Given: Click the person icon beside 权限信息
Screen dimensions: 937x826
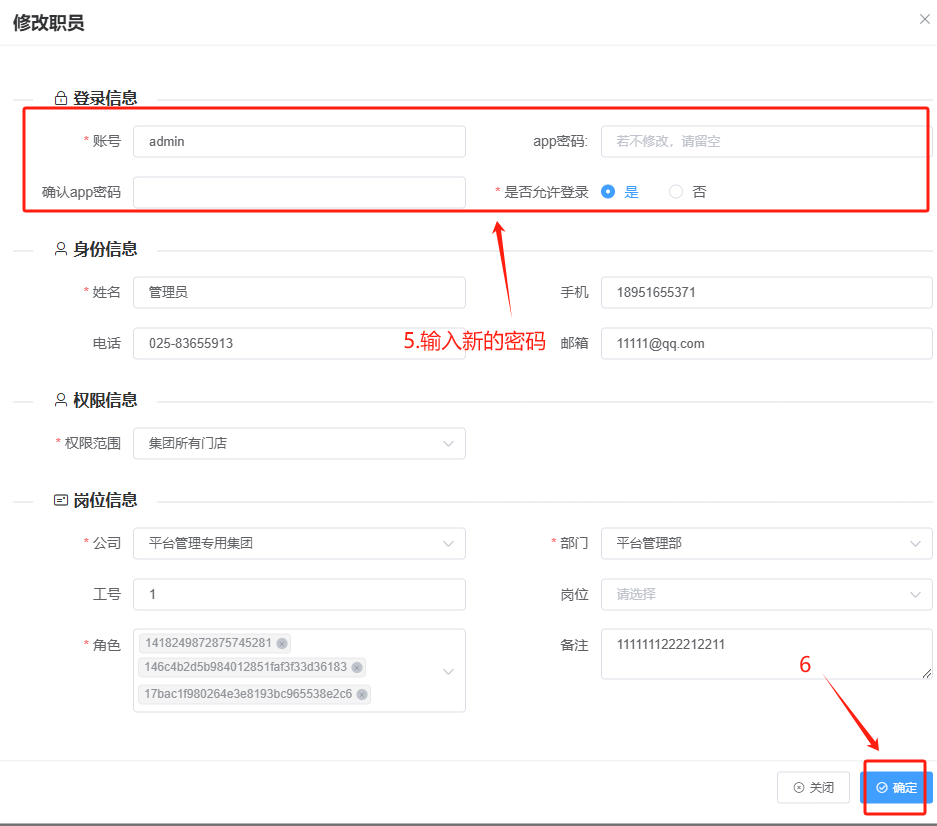Looking at the screenshot, I should pyautogui.click(x=61, y=400).
